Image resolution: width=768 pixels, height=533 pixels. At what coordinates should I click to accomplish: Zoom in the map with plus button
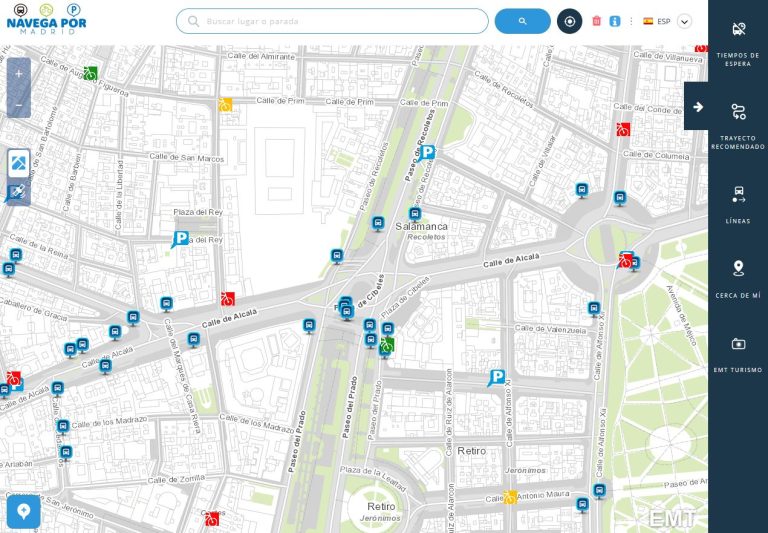tap(19, 74)
